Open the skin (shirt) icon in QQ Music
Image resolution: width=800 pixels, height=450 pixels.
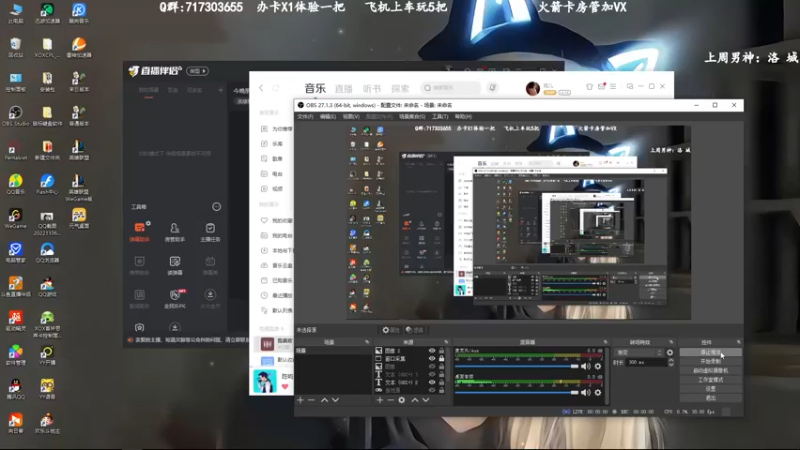coord(589,87)
